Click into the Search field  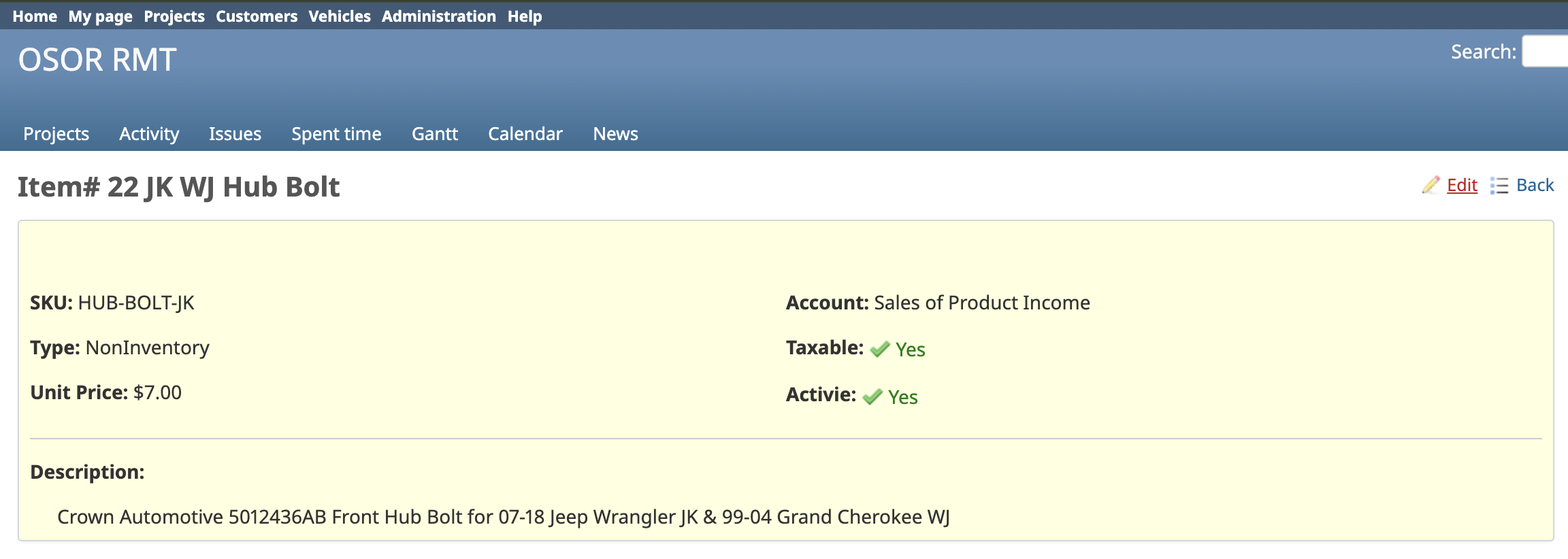1546,52
